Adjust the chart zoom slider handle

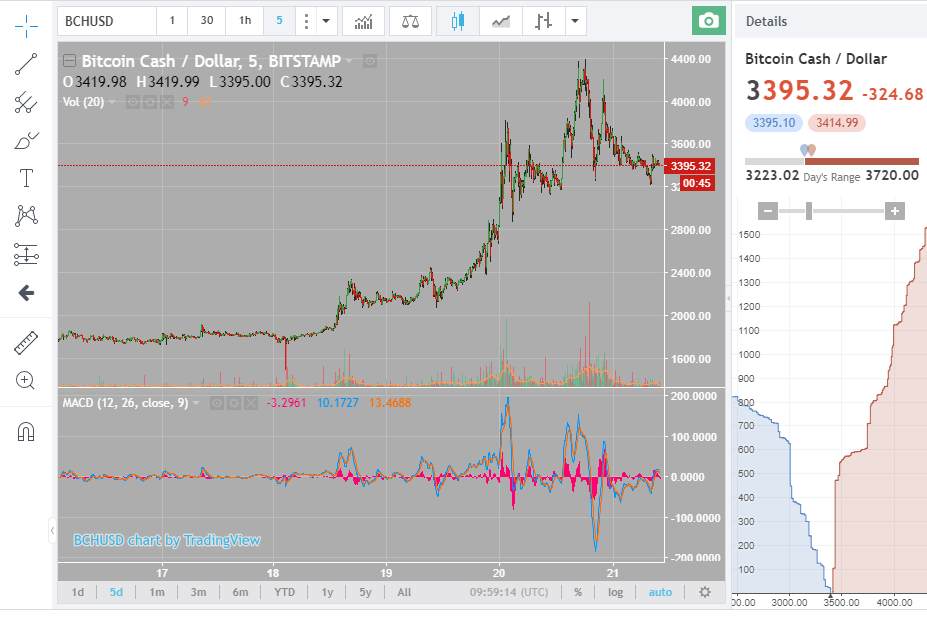pos(809,211)
